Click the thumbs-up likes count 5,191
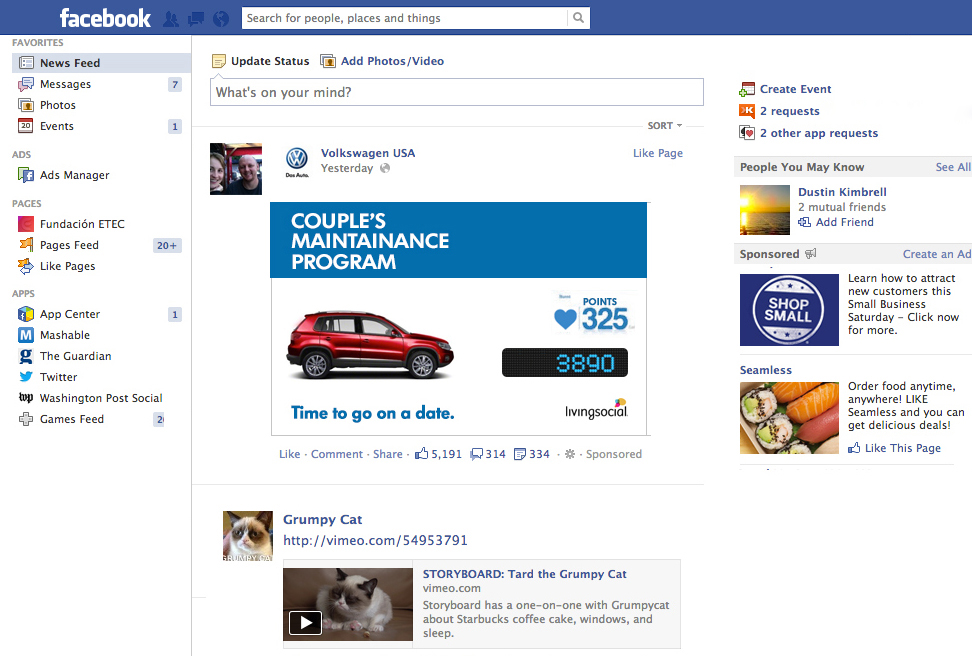972x656 pixels. point(439,454)
